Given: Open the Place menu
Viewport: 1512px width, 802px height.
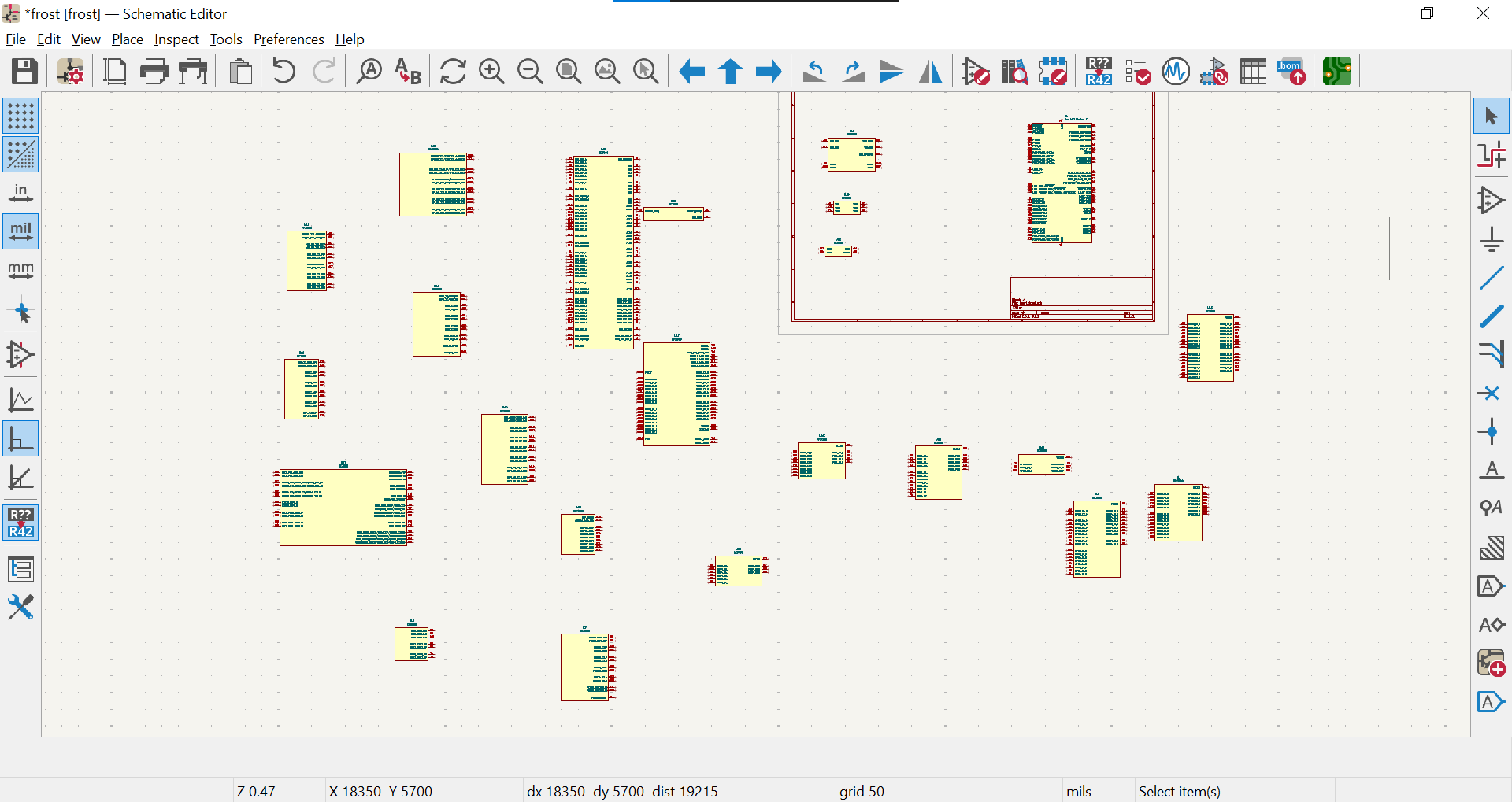Looking at the screenshot, I should pos(127,39).
